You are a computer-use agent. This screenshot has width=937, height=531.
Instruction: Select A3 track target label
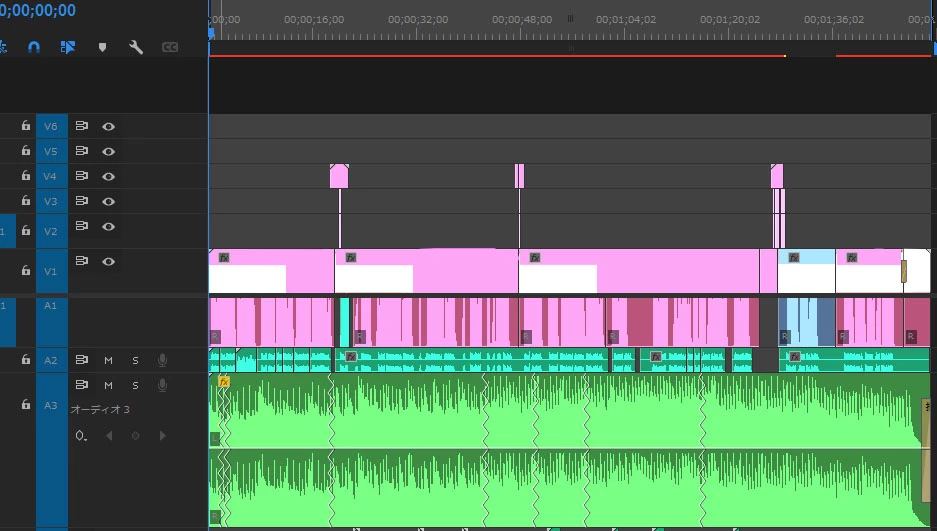pyautogui.click(x=51, y=451)
